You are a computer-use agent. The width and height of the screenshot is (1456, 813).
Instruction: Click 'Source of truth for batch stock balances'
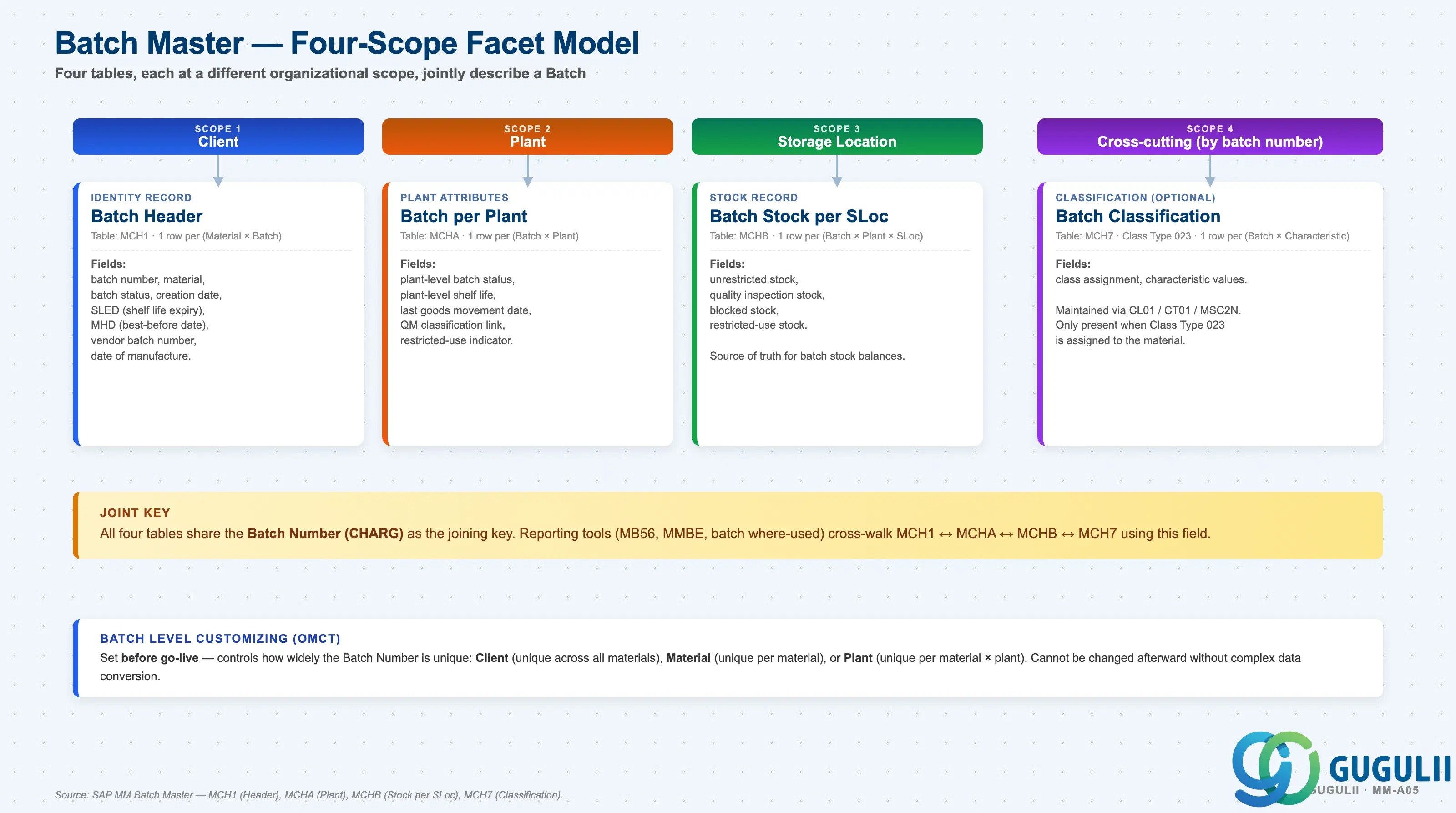(x=807, y=356)
